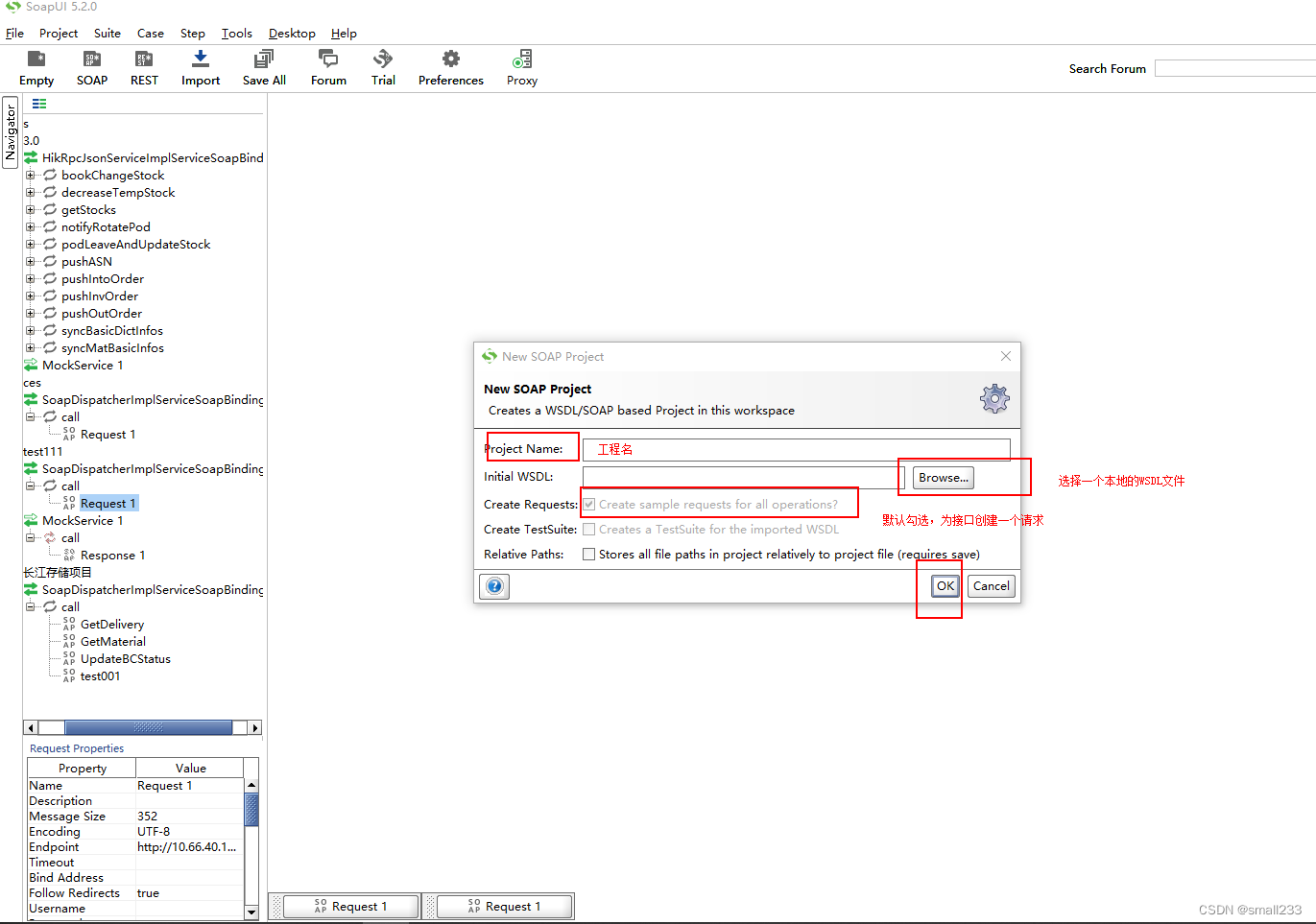Click the Follow Redirects value true
This screenshot has width=1316, height=924.
[189, 892]
